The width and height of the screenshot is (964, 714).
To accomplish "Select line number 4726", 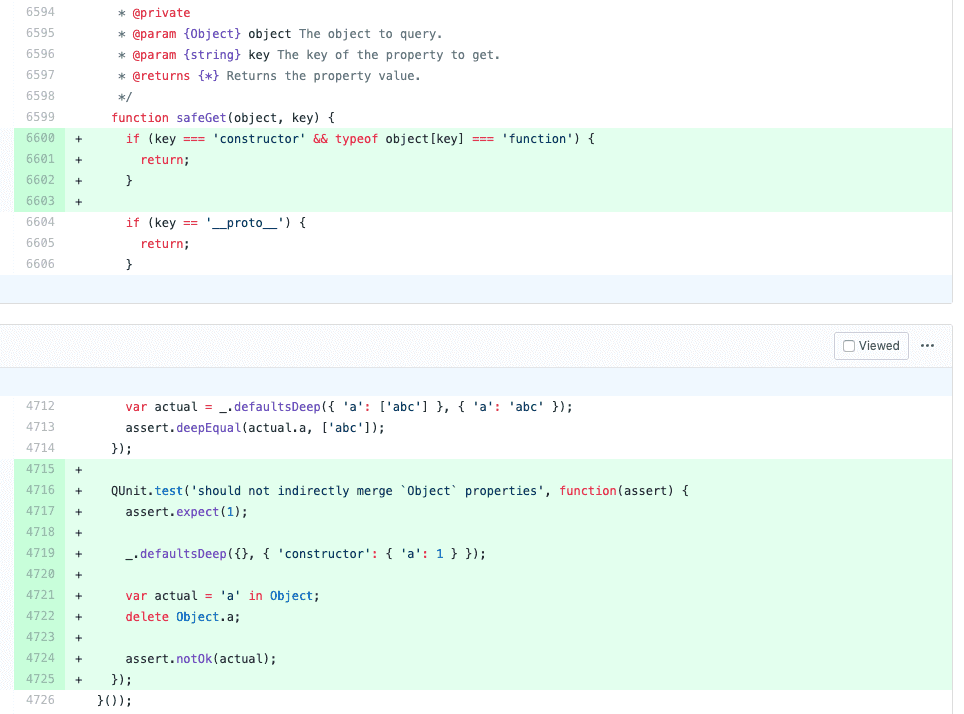I will [x=40, y=700].
